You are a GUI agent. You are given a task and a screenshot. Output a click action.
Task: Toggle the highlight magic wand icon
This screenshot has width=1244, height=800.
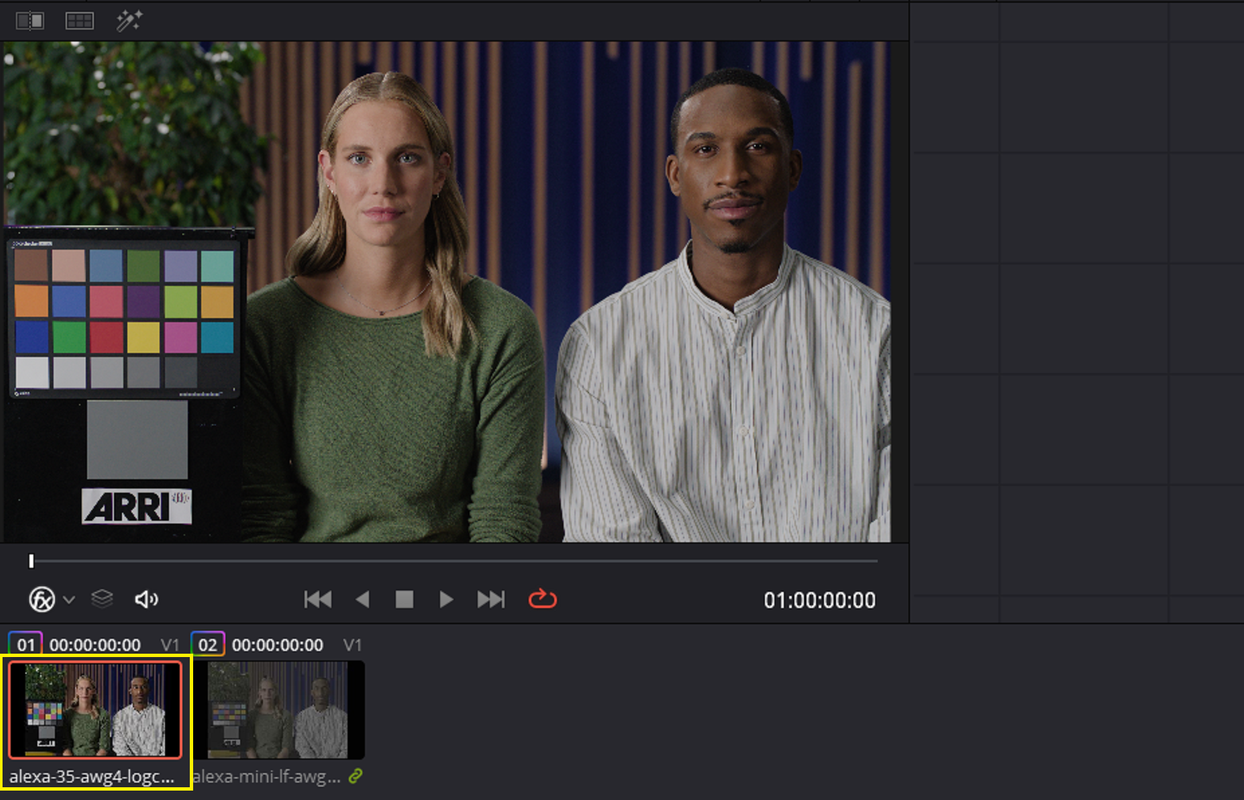point(129,20)
